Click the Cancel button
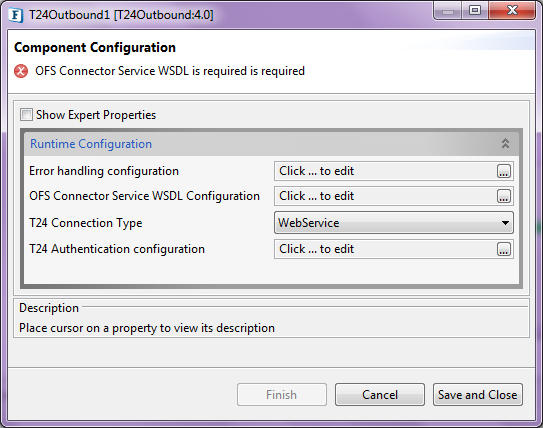Image resolution: width=543 pixels, height=428 pixels. click(x=380, y=394)
